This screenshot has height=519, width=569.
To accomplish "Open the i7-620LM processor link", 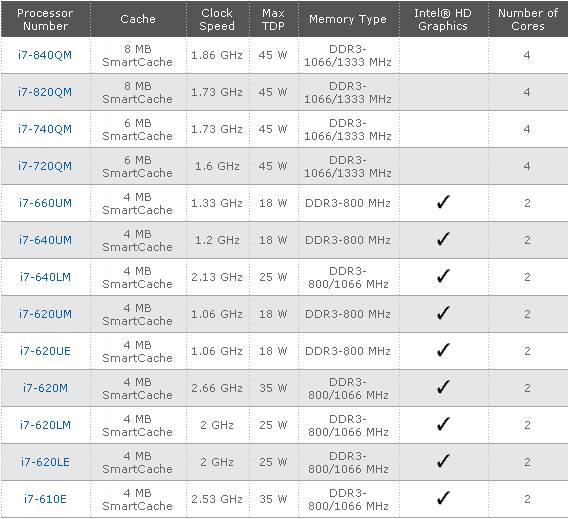I will coord(45,425).
